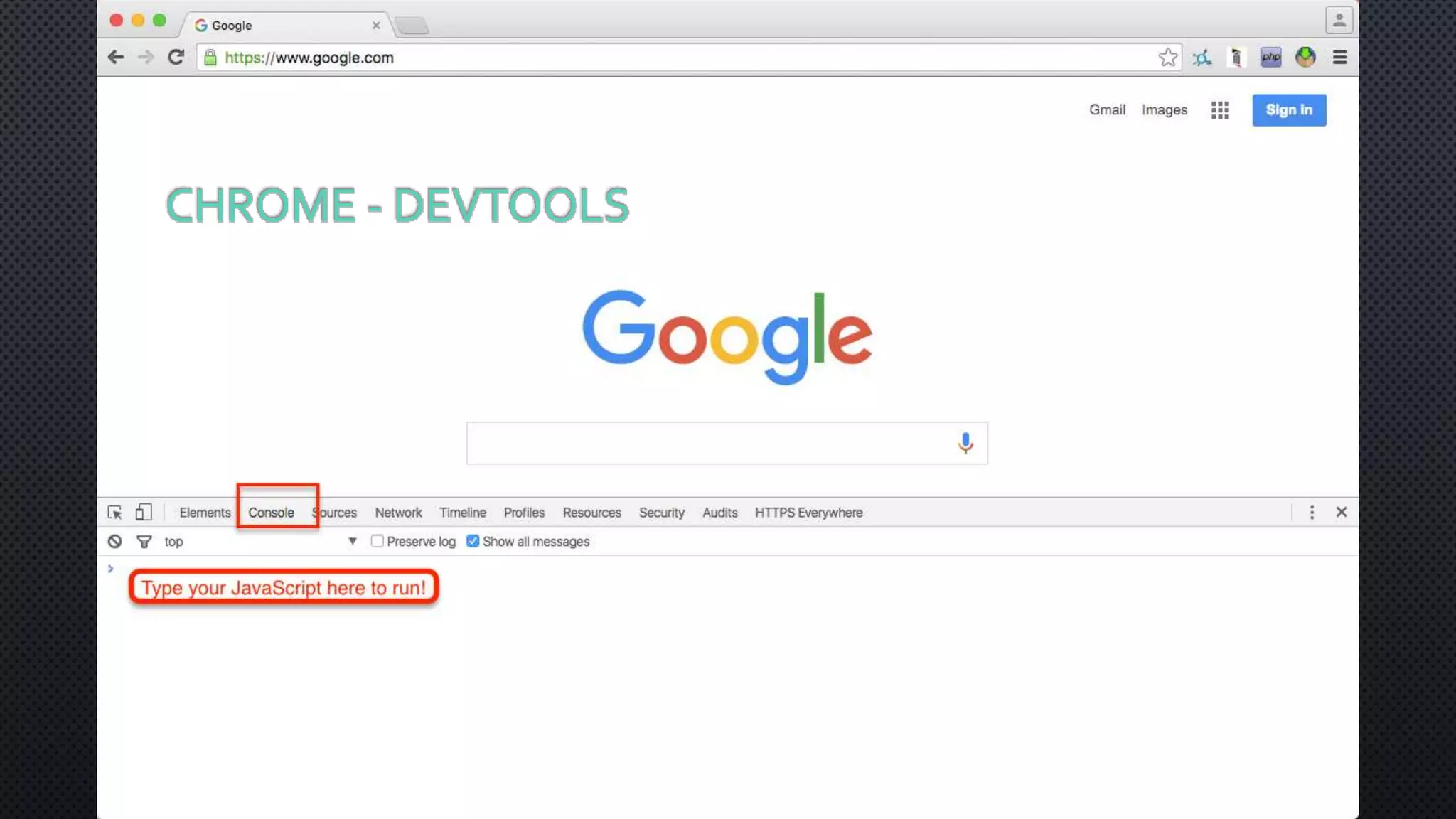Open the Google apps grid
Image resolution: width=1456 pixels, height=819 pixels.
[x=1220, y=110]
